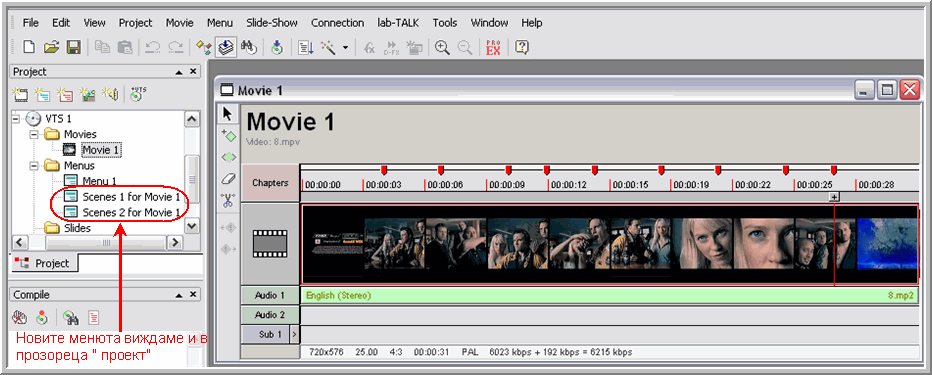932x375 pixels.
Task: Click the New document toolbar icon
Action: click(x=29, y=48)
